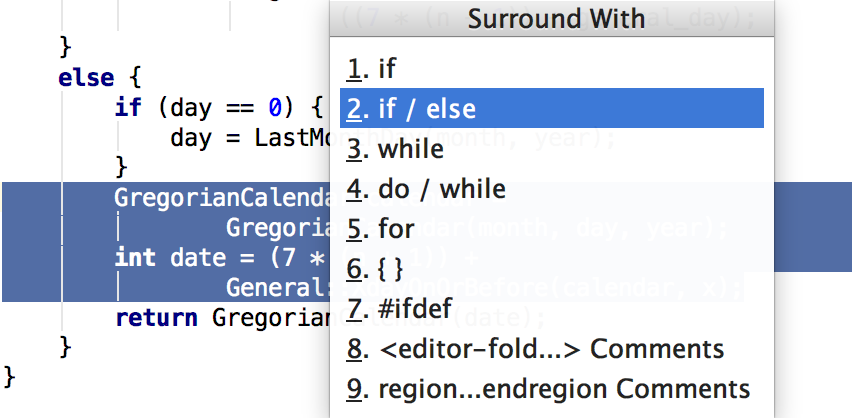This screenshot has width=852, height=418.
Task: Select the "do / while" entry
Action: pyautogui.click(x=426, y=189)
